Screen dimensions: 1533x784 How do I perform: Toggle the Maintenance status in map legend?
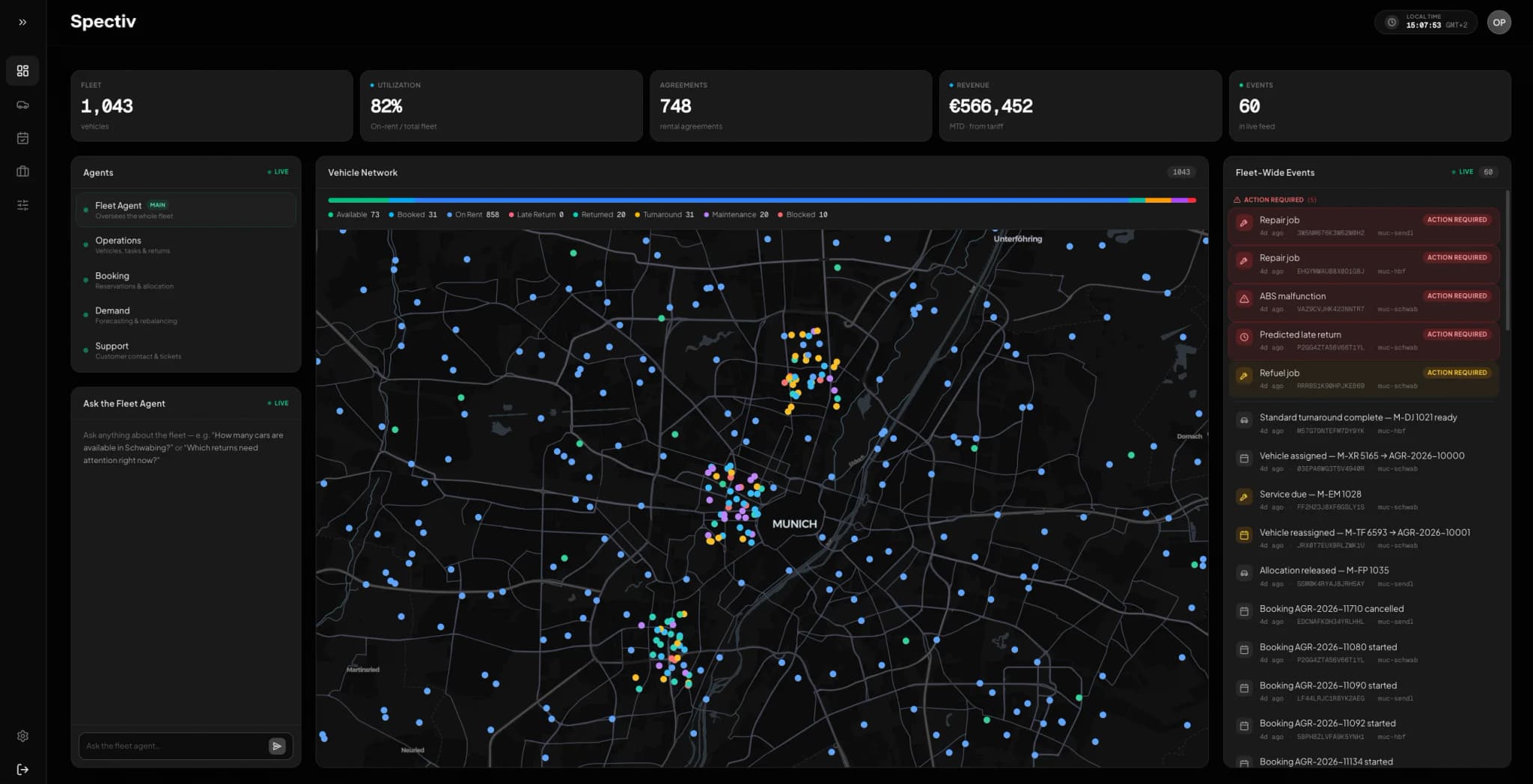736,215
